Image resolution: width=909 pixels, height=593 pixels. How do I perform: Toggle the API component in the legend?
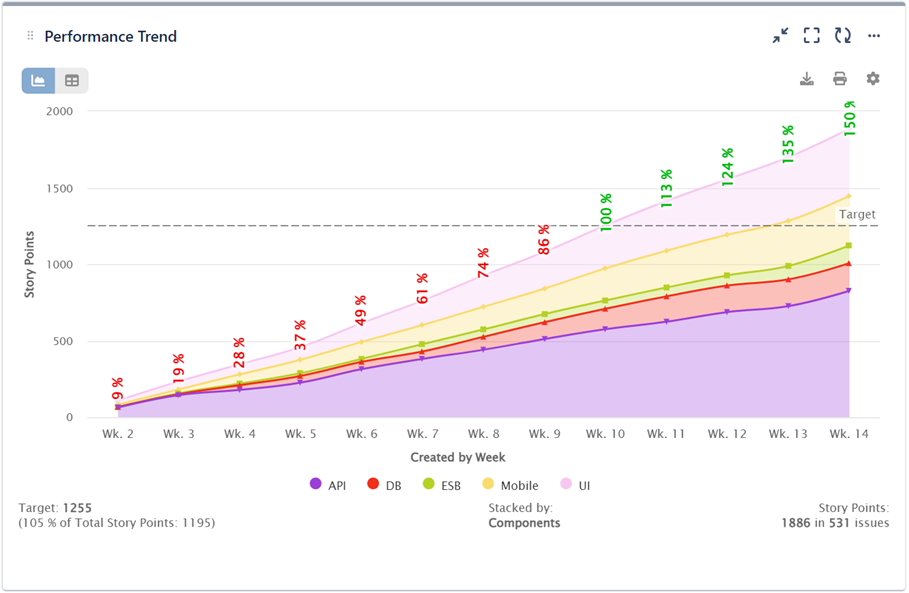(x=329, y=483)
